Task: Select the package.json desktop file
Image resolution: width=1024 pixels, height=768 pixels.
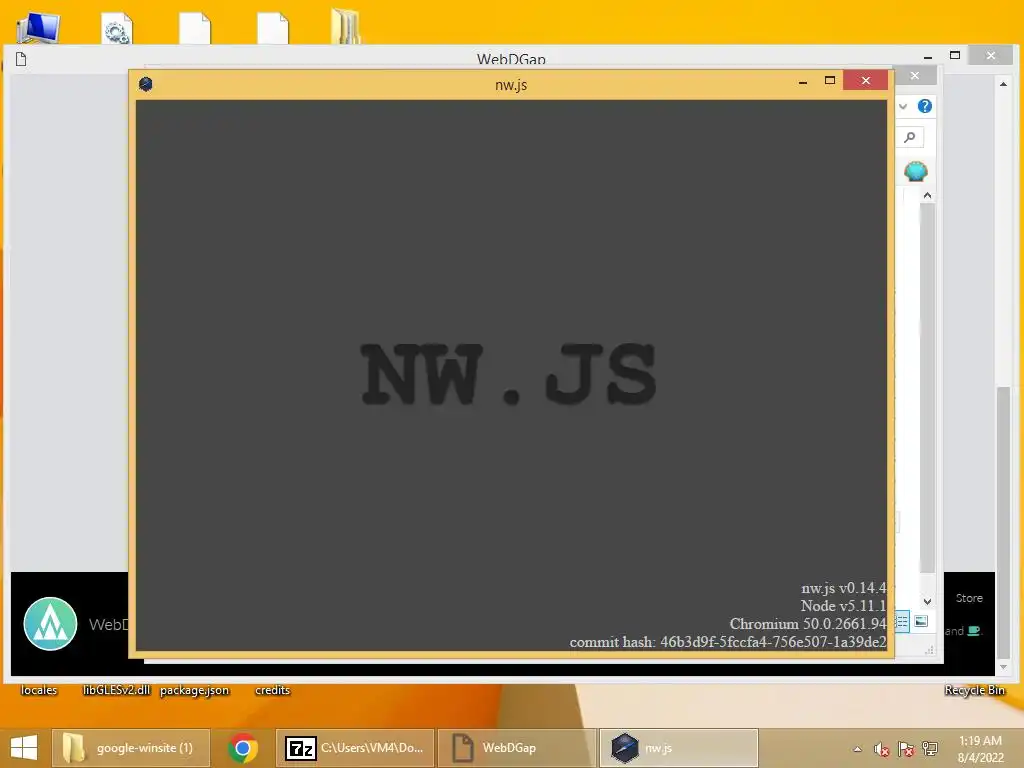Action: [195, 690]
